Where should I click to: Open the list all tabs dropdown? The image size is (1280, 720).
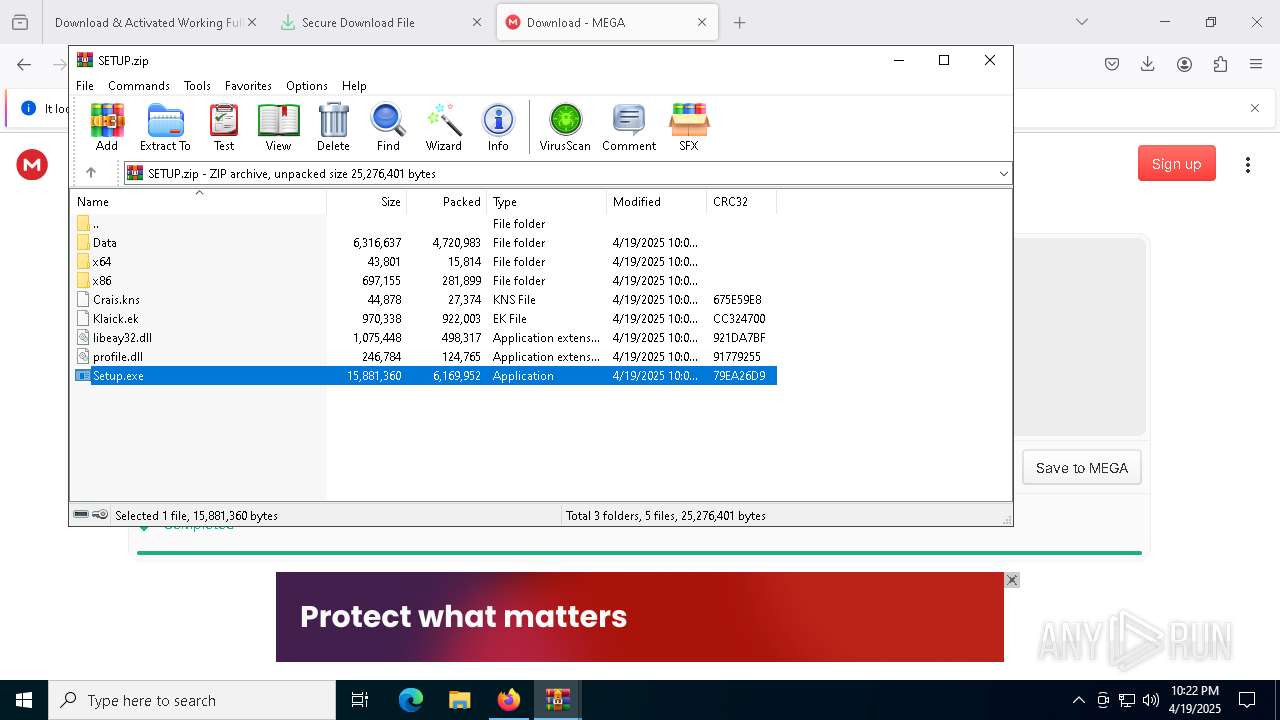[x=1082, y=22]
